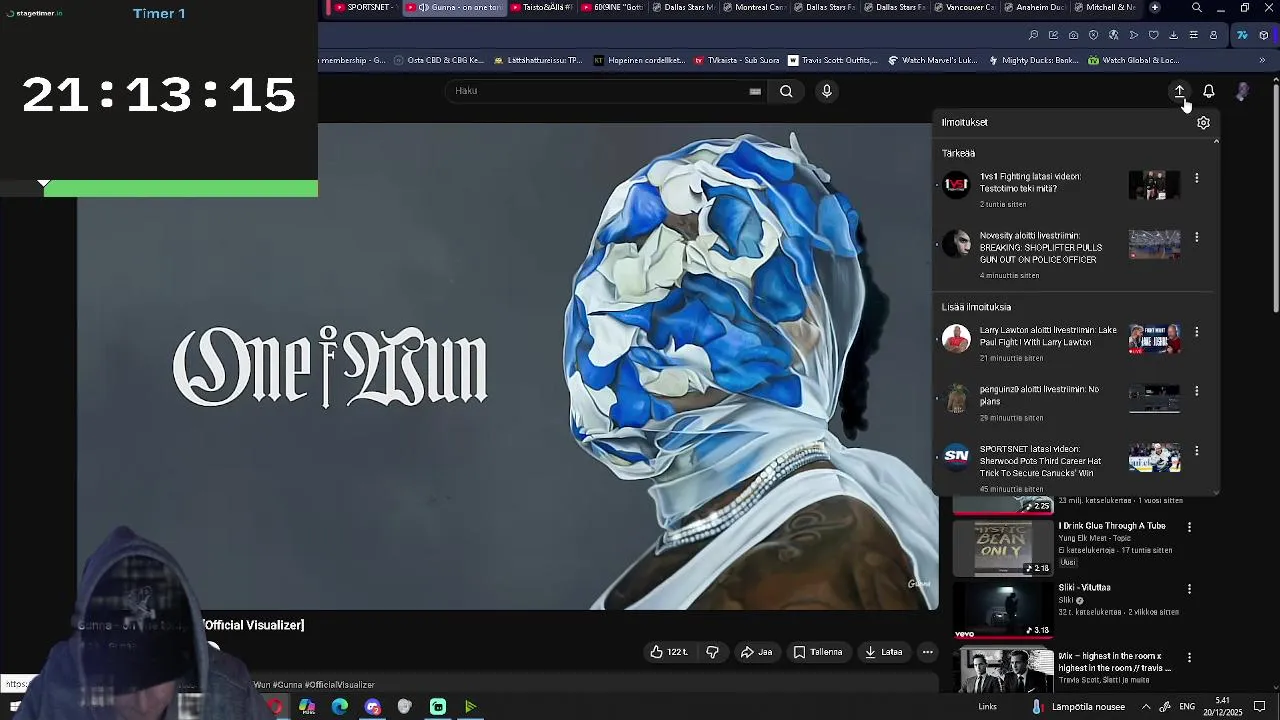Show more bookmarks chevron

(1262, 60)
